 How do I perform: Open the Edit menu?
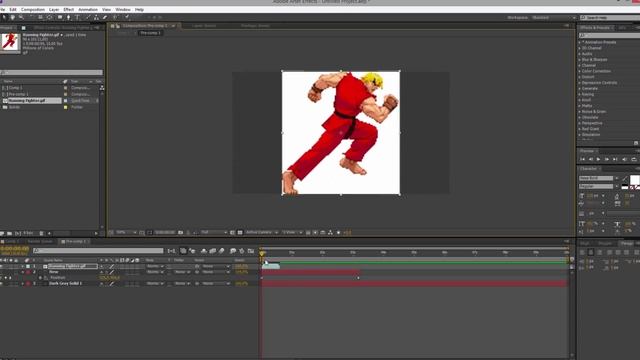(x=13, y=9)
